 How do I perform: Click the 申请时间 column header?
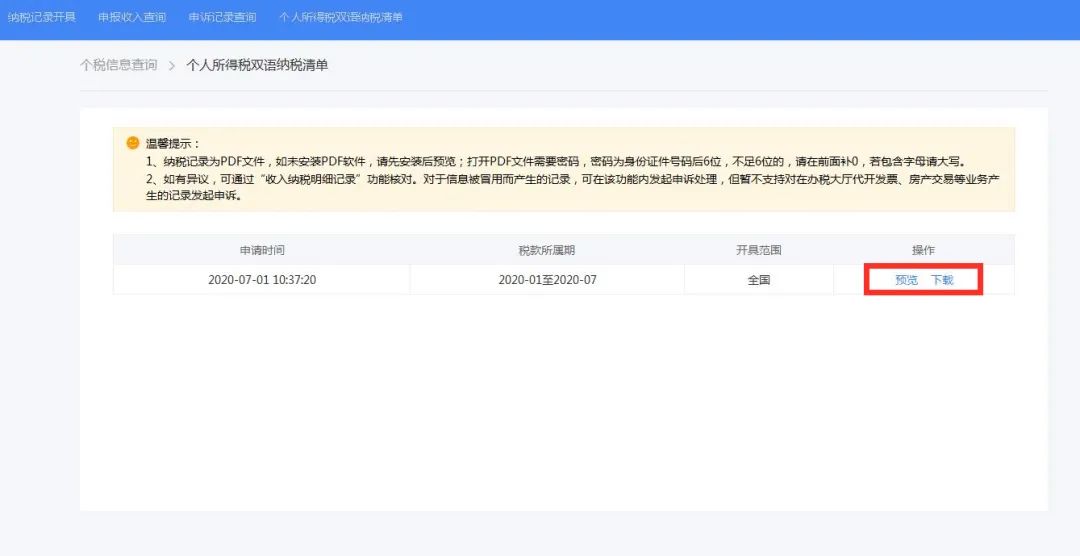pyautogui.click(x=262, y=250)
